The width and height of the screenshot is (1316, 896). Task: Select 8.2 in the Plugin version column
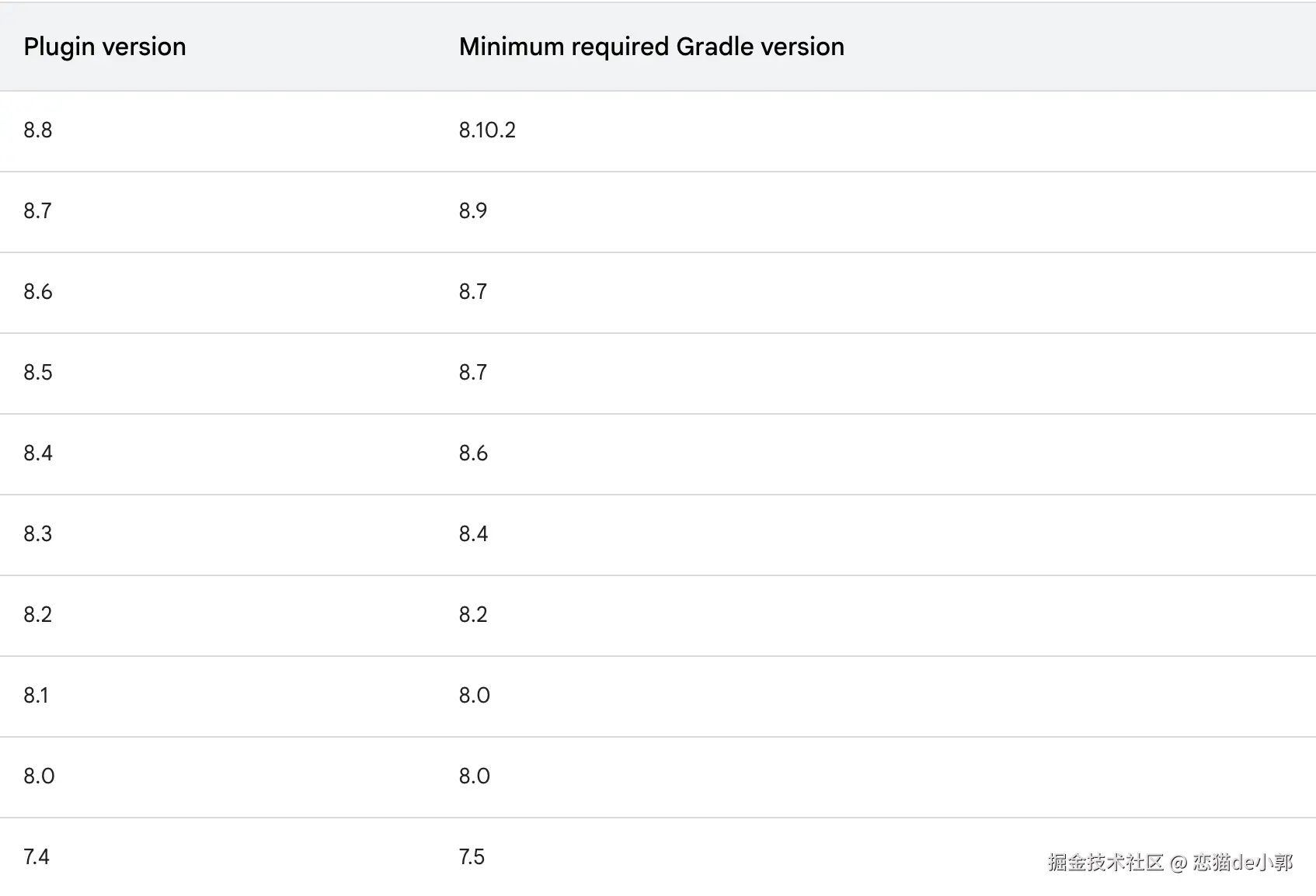tap(38, 614)
